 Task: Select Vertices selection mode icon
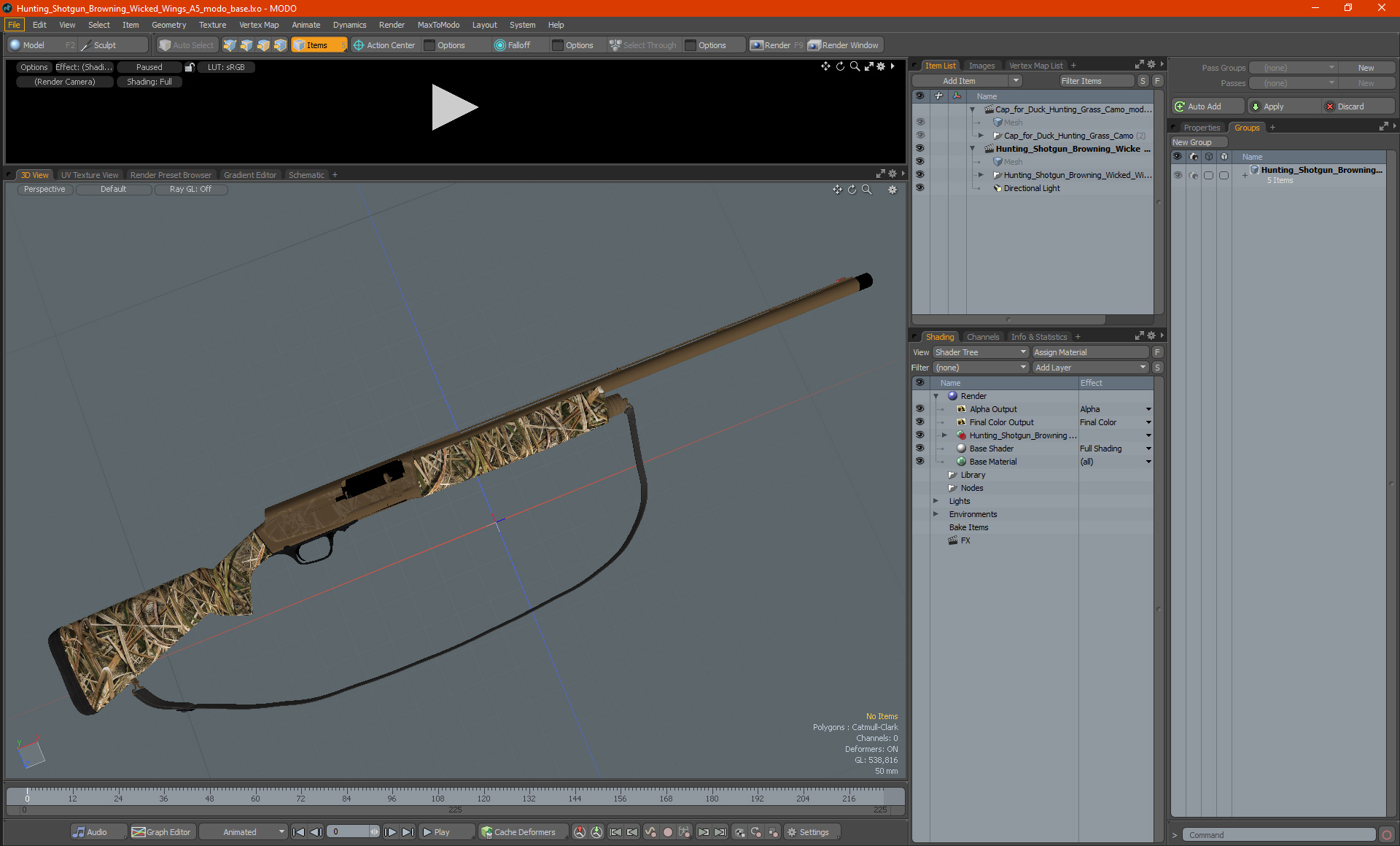tap(230, 45)
